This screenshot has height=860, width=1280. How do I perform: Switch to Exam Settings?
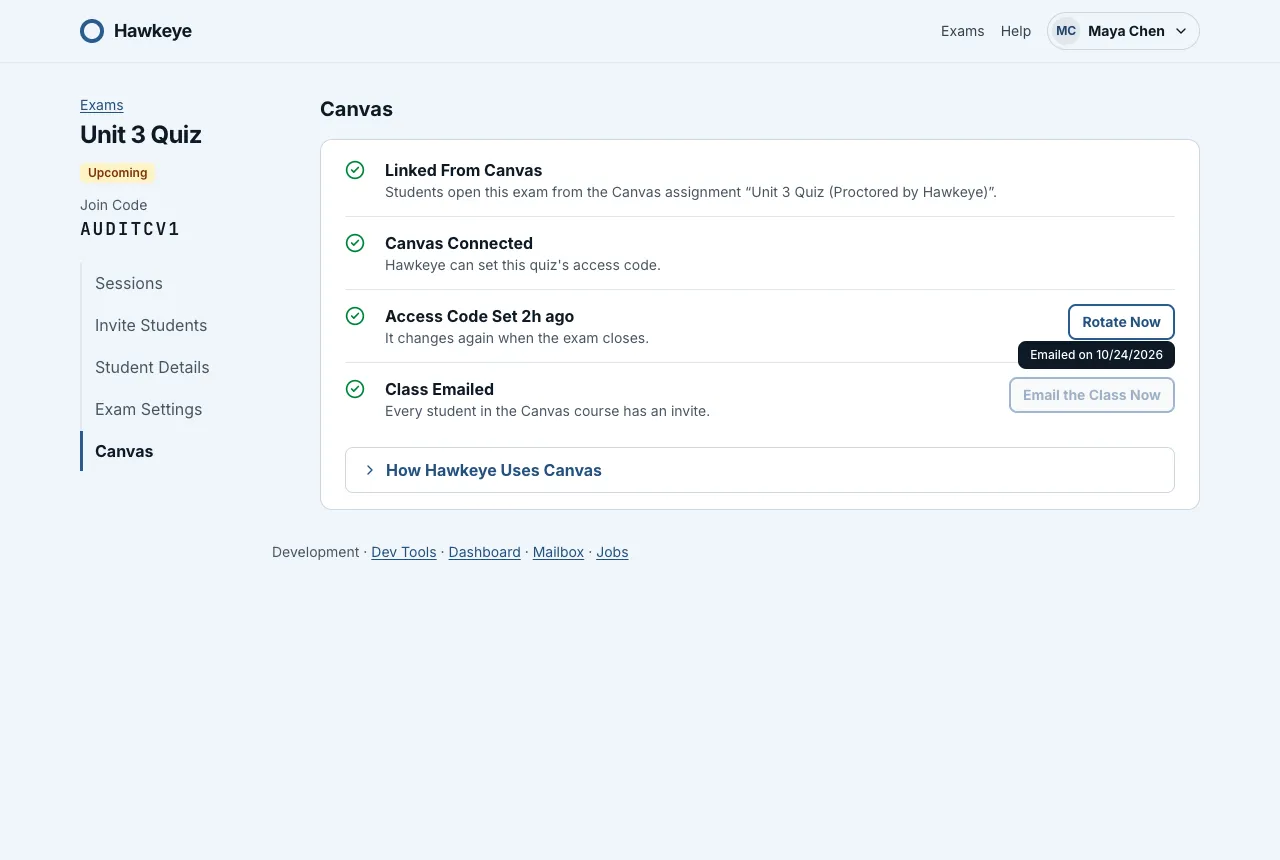pos(149,409)
